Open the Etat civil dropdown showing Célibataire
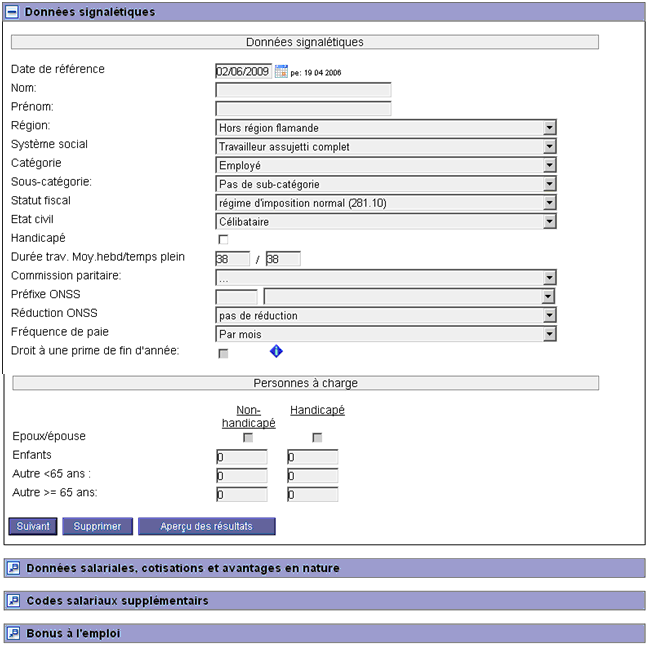 [386, 222]
